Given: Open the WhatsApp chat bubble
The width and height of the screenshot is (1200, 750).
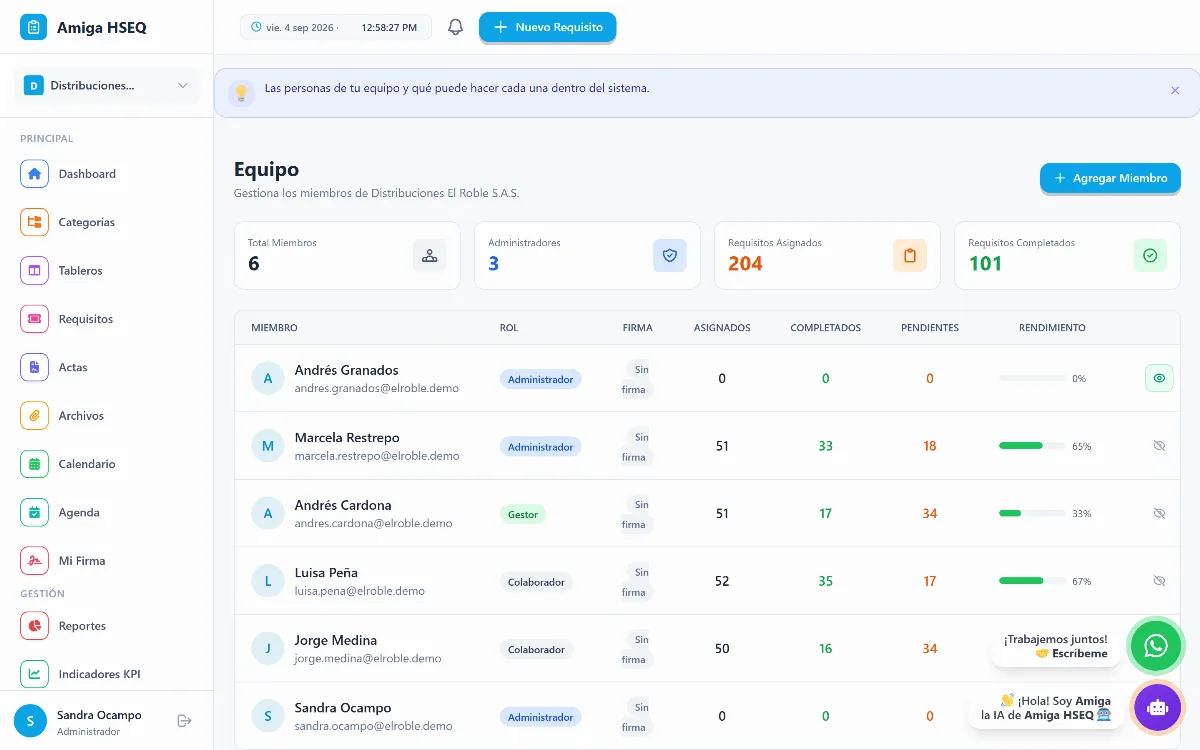Looking at the screenshot, I should pyautogui.click(x=1156, y=645).
